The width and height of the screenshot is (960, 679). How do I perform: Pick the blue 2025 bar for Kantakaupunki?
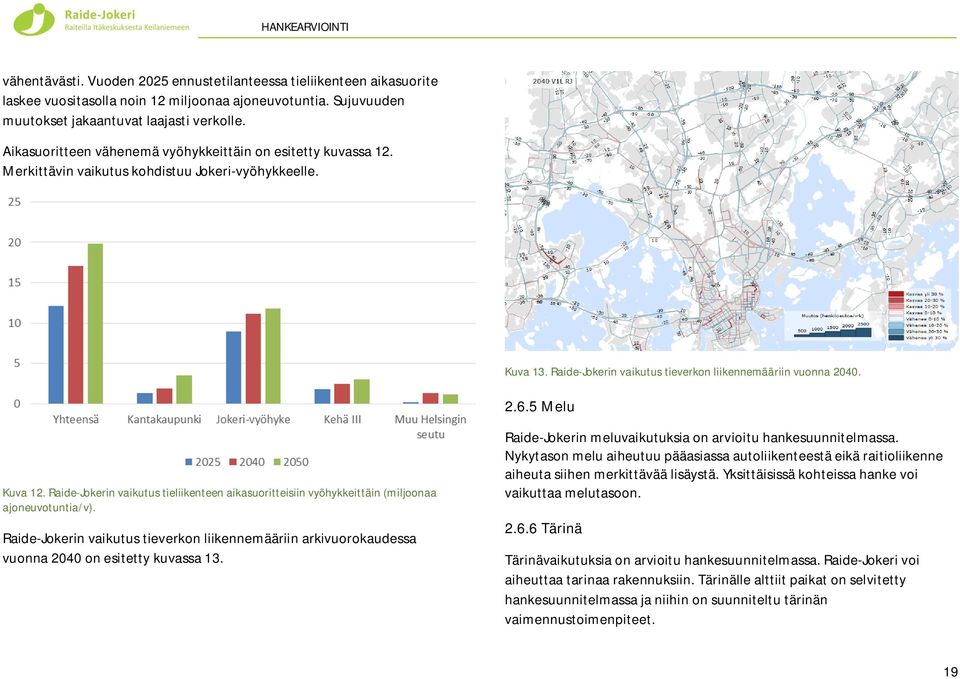pyautogui.click(x=145, y=398)
